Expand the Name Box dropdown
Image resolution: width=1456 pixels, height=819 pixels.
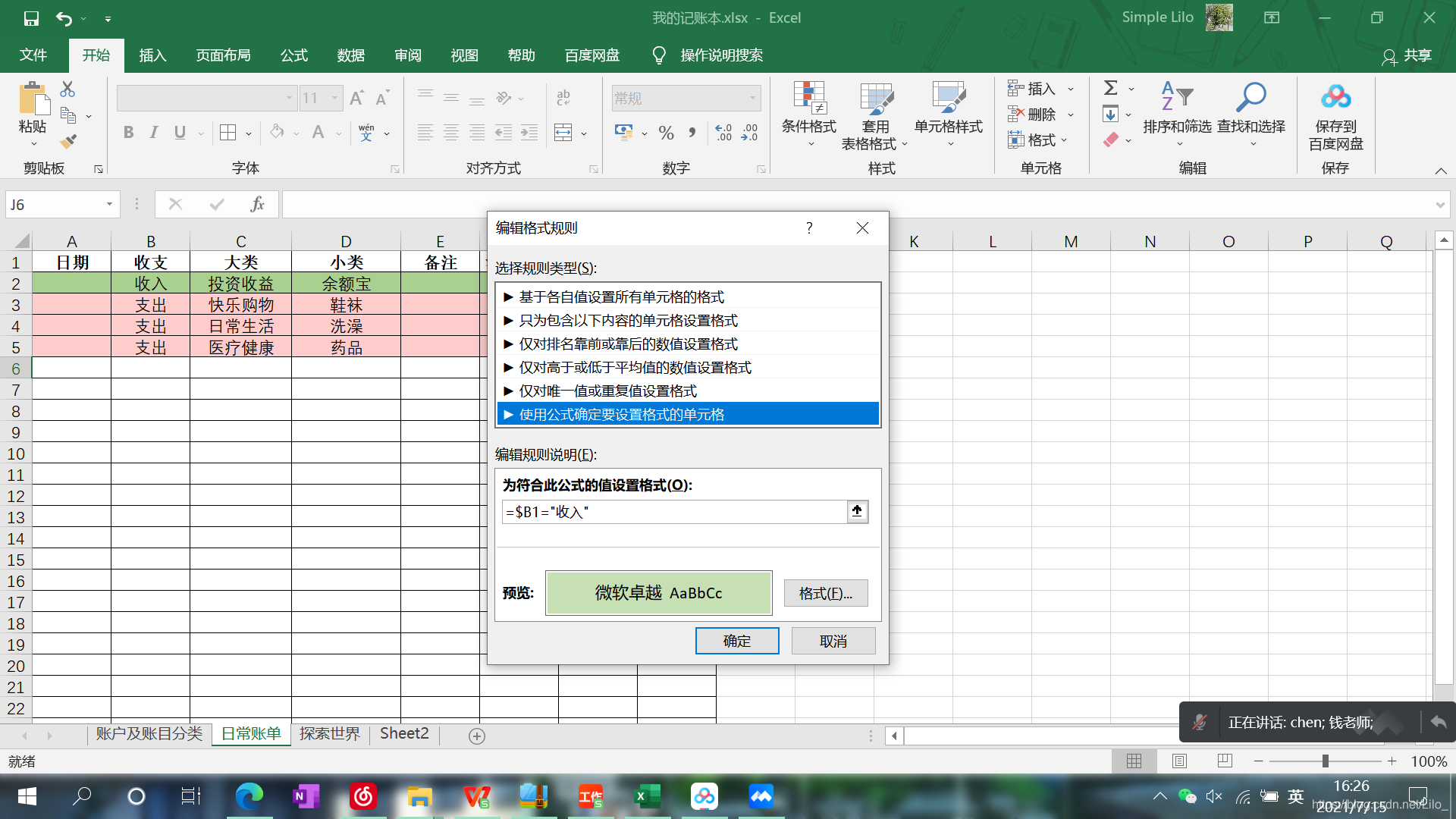point(109,204)
